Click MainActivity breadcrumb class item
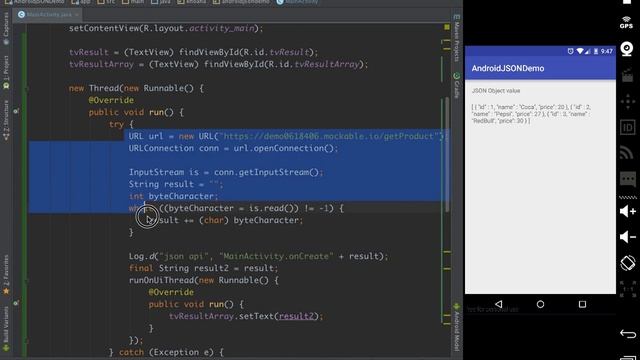This screenshot has width=640, height=360. pyautogui.click(x=298, y=2)
